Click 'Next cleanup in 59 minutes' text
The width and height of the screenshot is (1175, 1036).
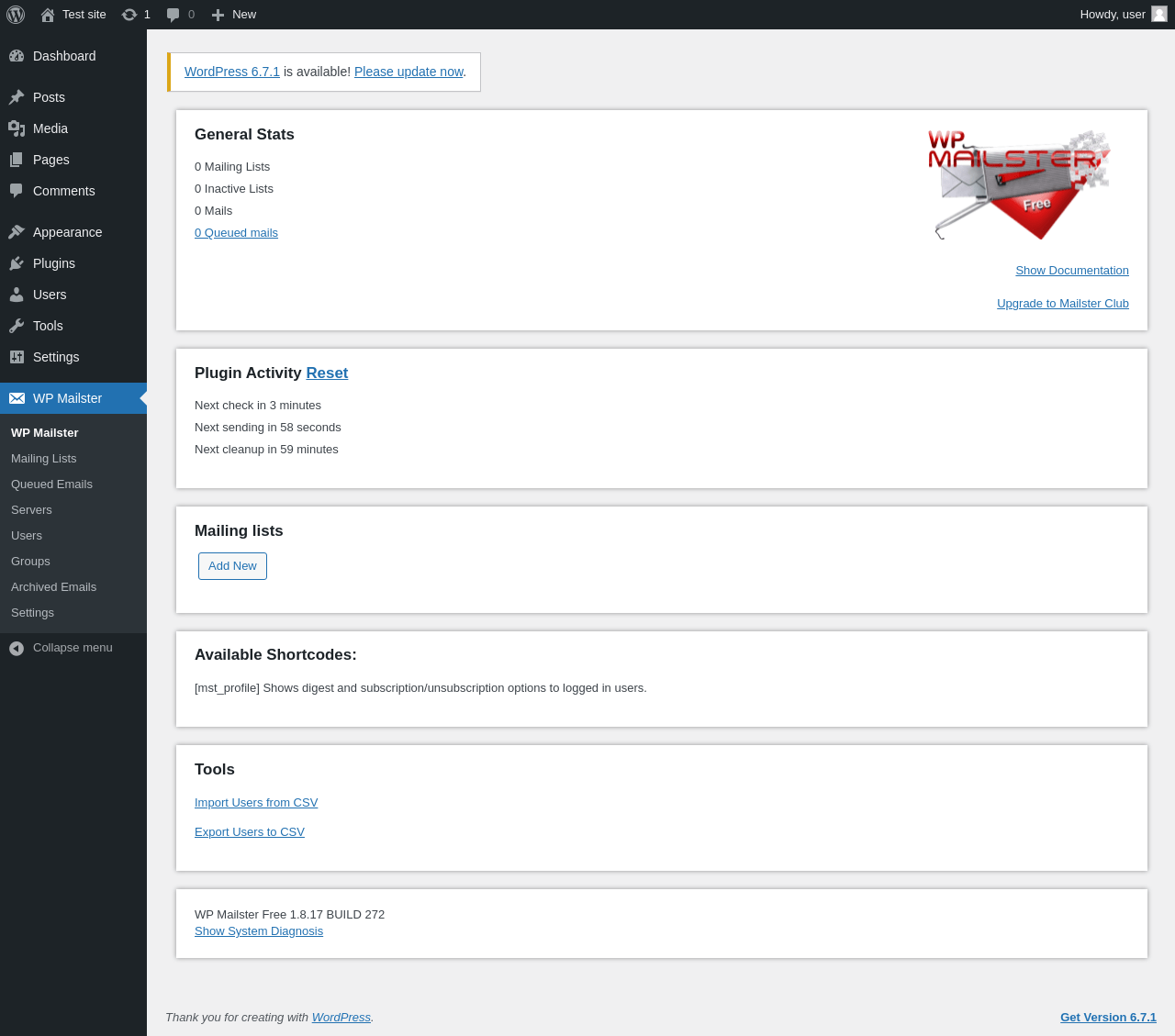266,450
